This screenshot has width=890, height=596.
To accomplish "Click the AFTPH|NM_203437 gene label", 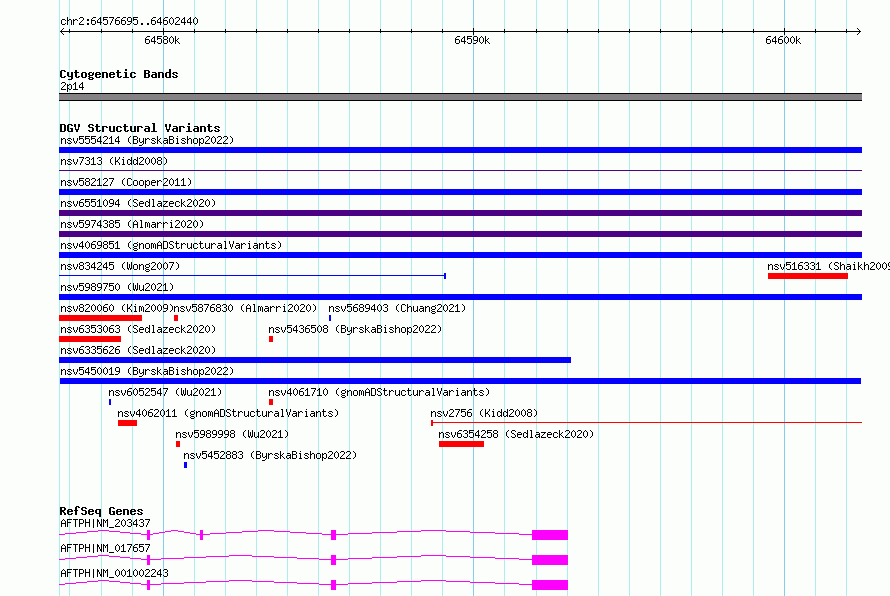I will pos(105,523).
